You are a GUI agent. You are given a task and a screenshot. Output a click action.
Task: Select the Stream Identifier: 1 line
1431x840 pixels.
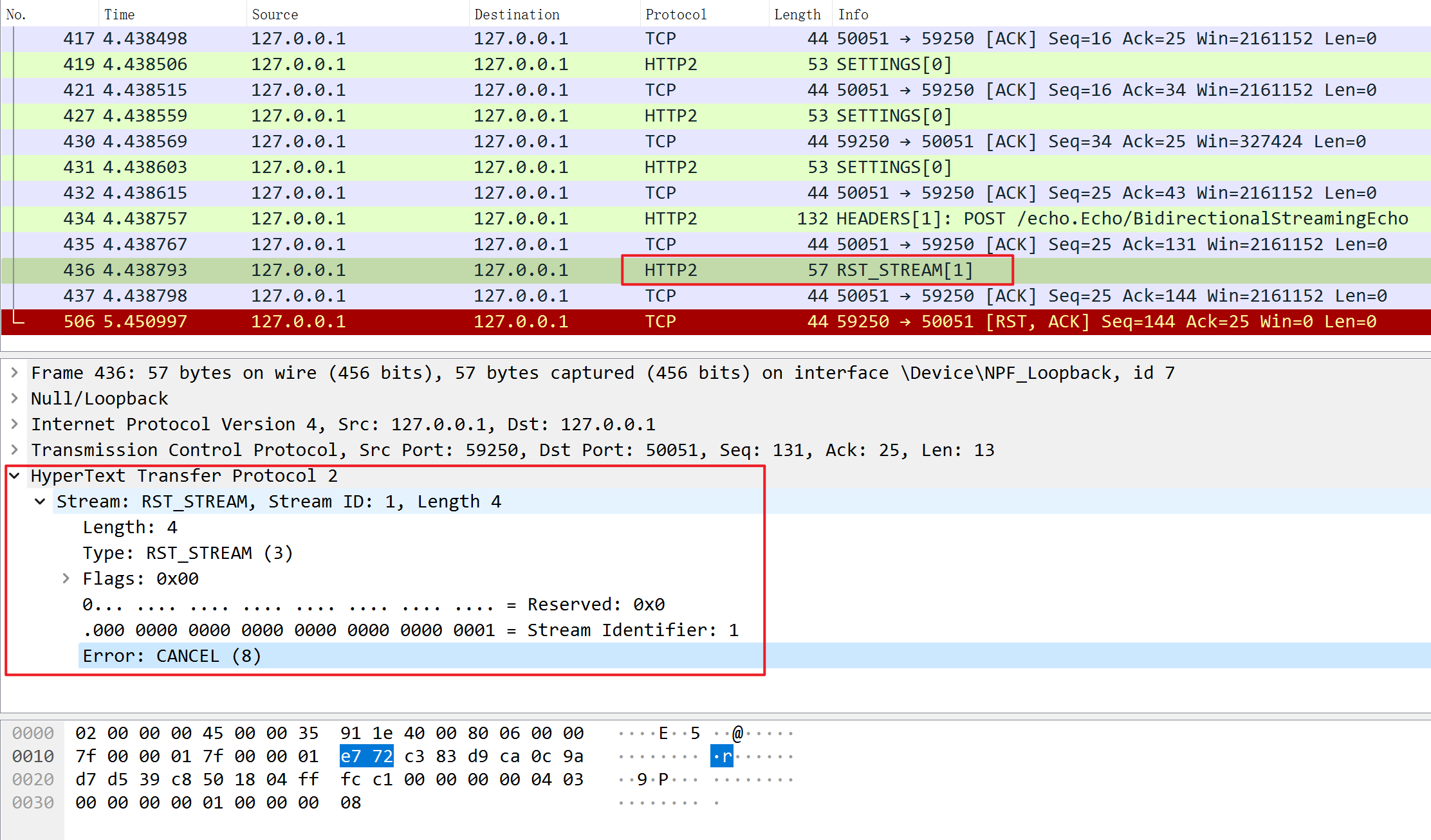[411, 630]
